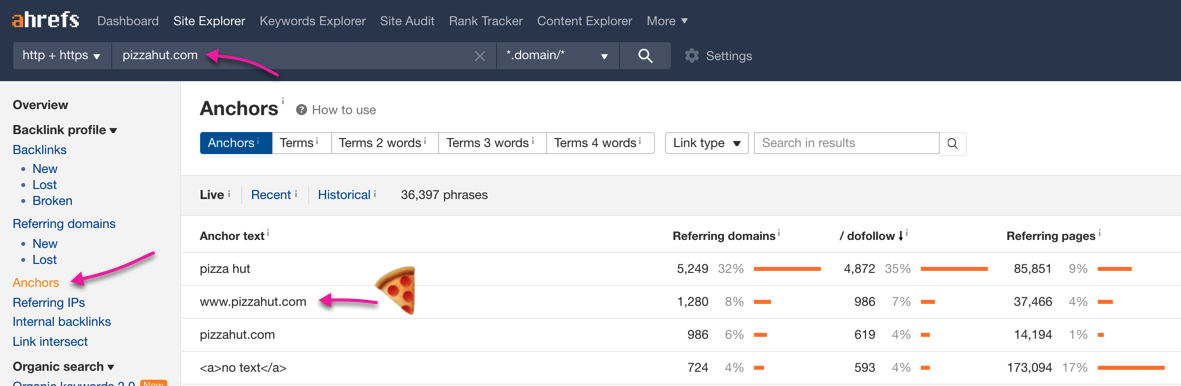Click the 'pizzahut.com' anchor text in the table
The height and width of the screenshot is (386, 1181).
click(x=237, y=335)
